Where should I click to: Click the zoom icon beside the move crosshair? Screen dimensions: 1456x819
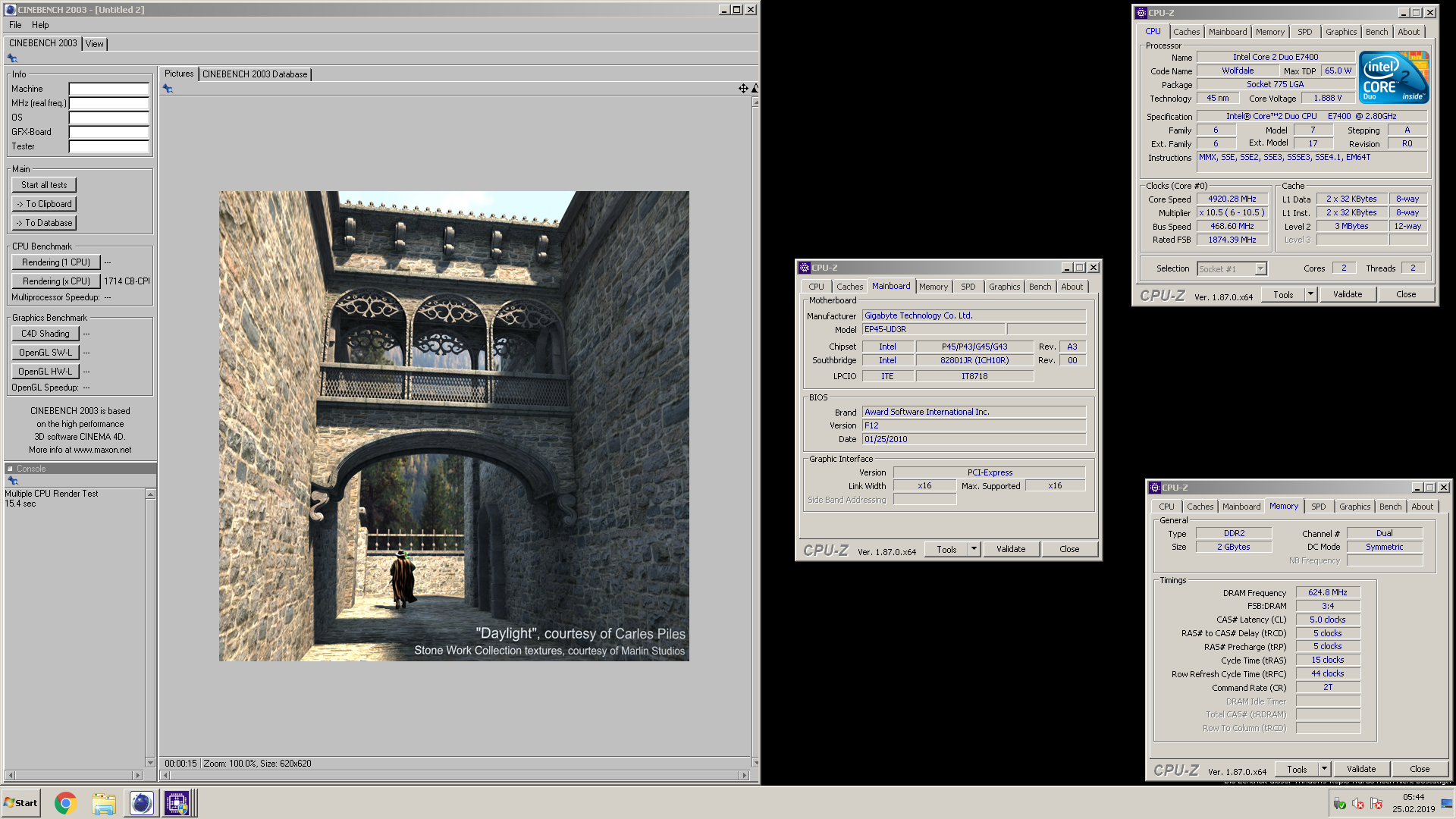point(755,89)
